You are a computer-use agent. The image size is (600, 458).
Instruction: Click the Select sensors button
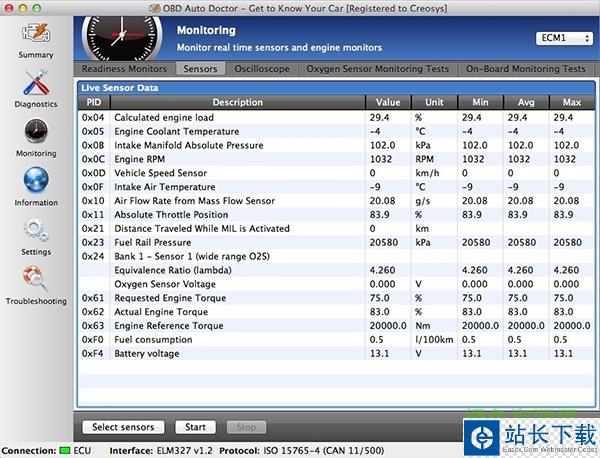click(x=123, y=427)
